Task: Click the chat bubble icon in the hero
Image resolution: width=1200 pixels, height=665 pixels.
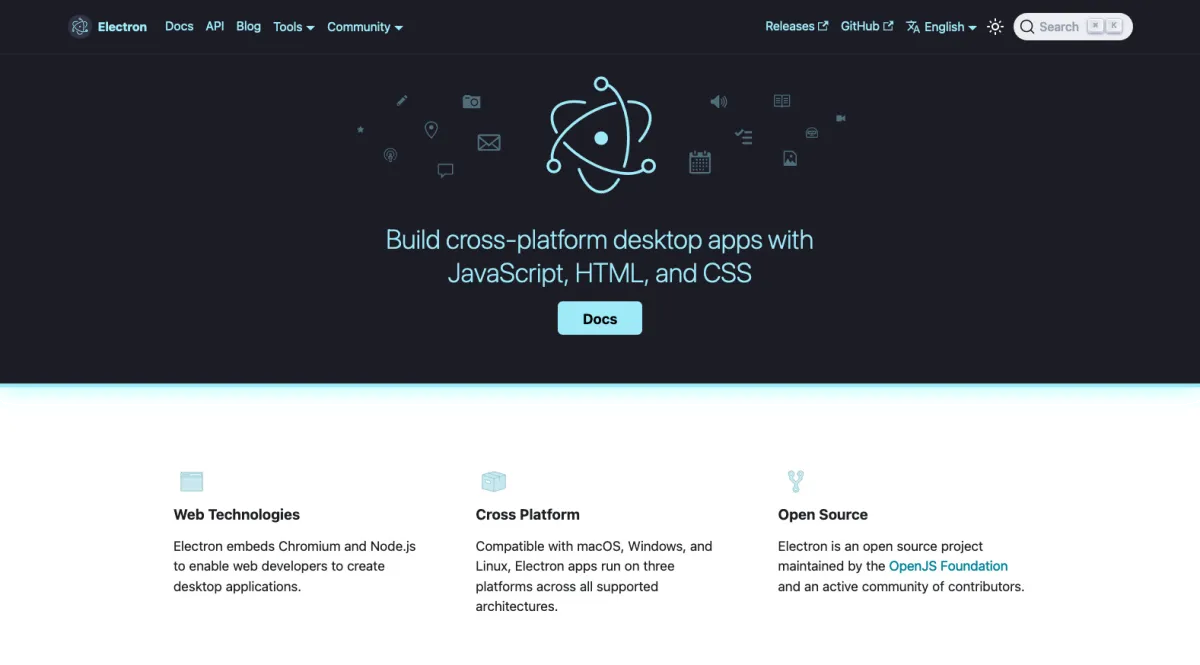Action: [446, 170]
